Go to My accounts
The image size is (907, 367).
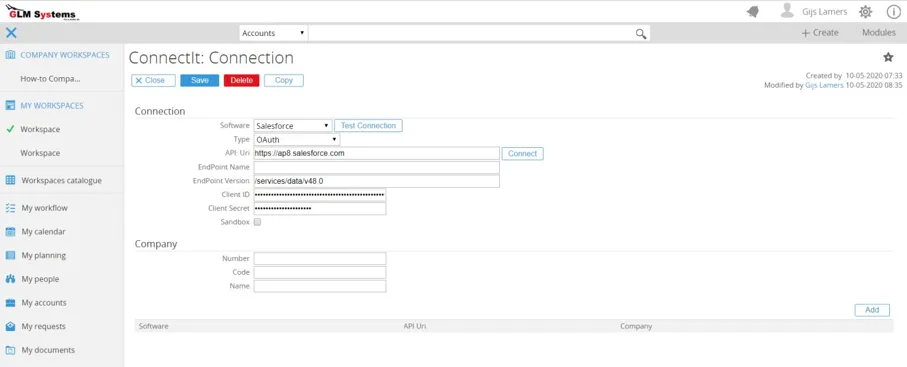pyautogui.click(x=44, y=303)
